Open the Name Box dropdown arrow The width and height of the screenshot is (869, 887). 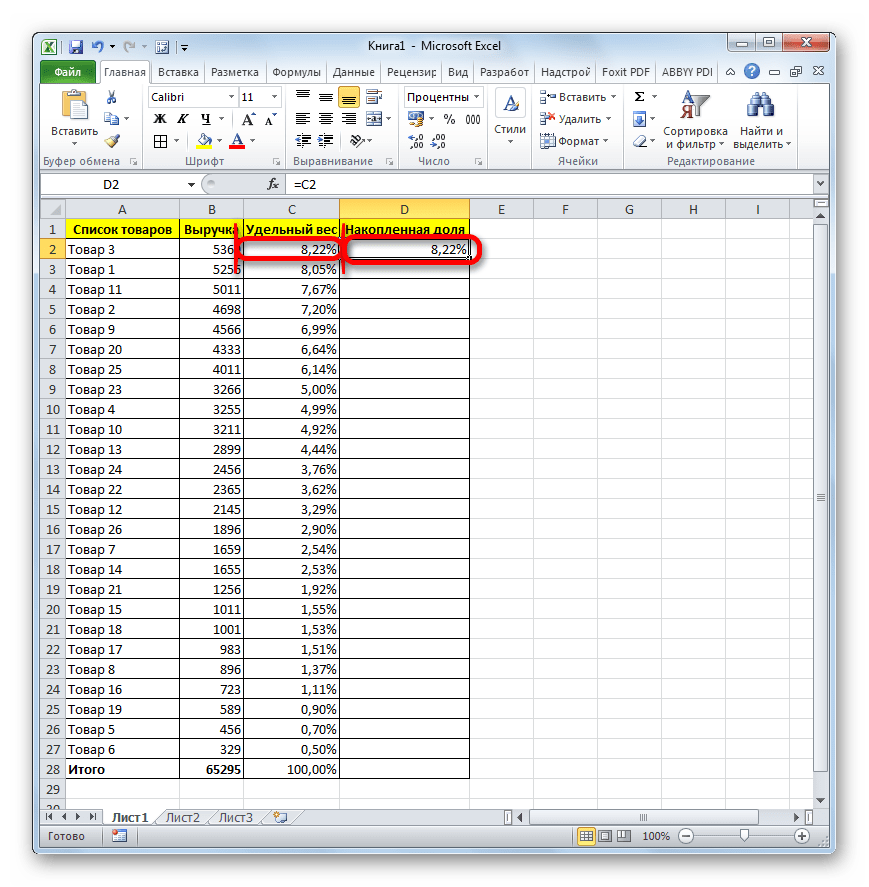coord(192,184)
